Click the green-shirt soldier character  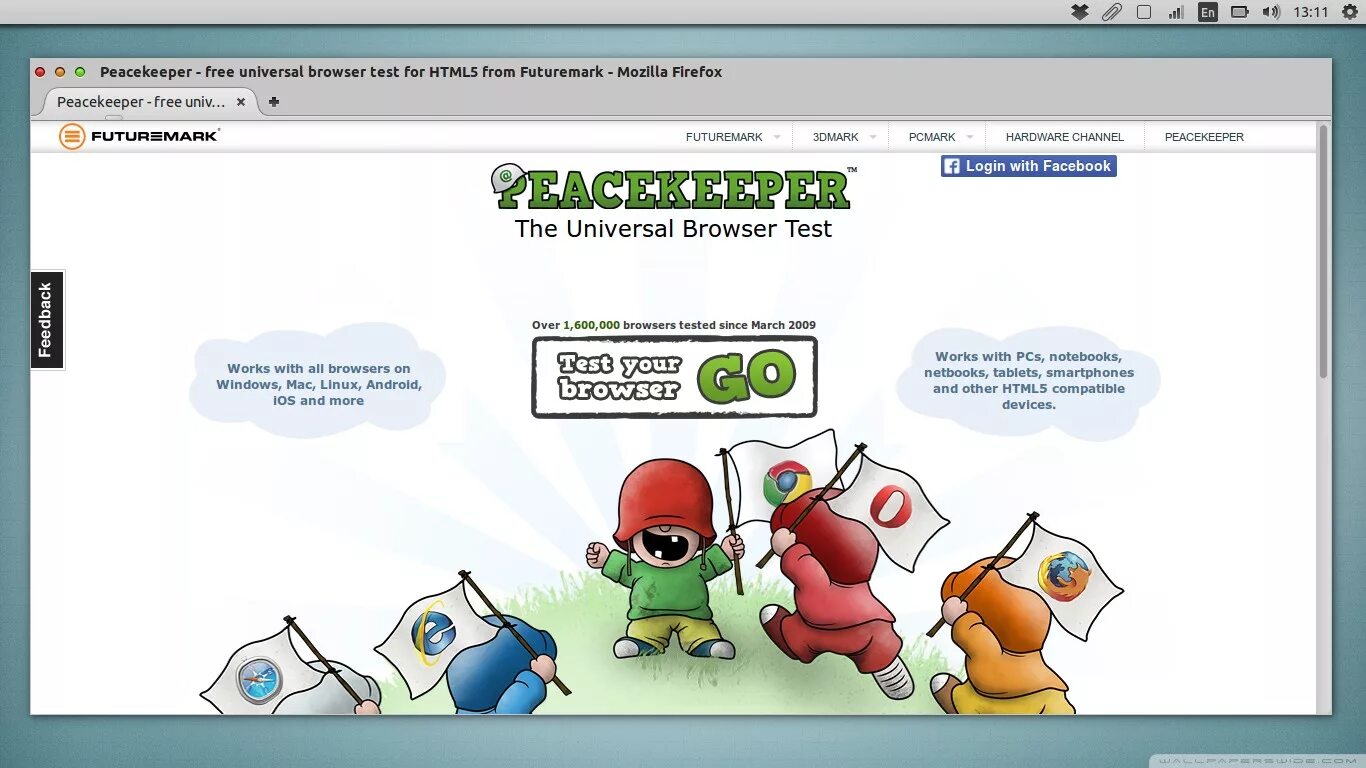[665, 560]
